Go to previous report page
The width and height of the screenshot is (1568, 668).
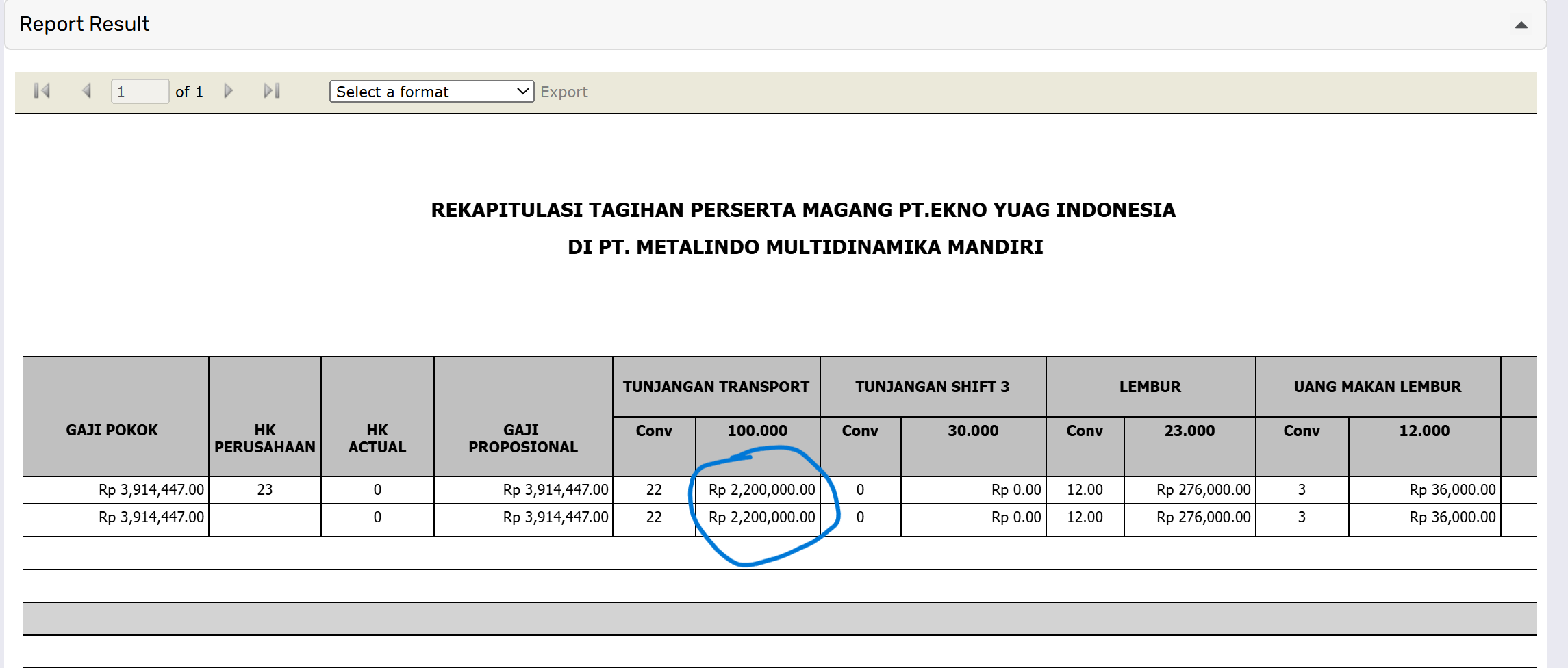(86, 90)
